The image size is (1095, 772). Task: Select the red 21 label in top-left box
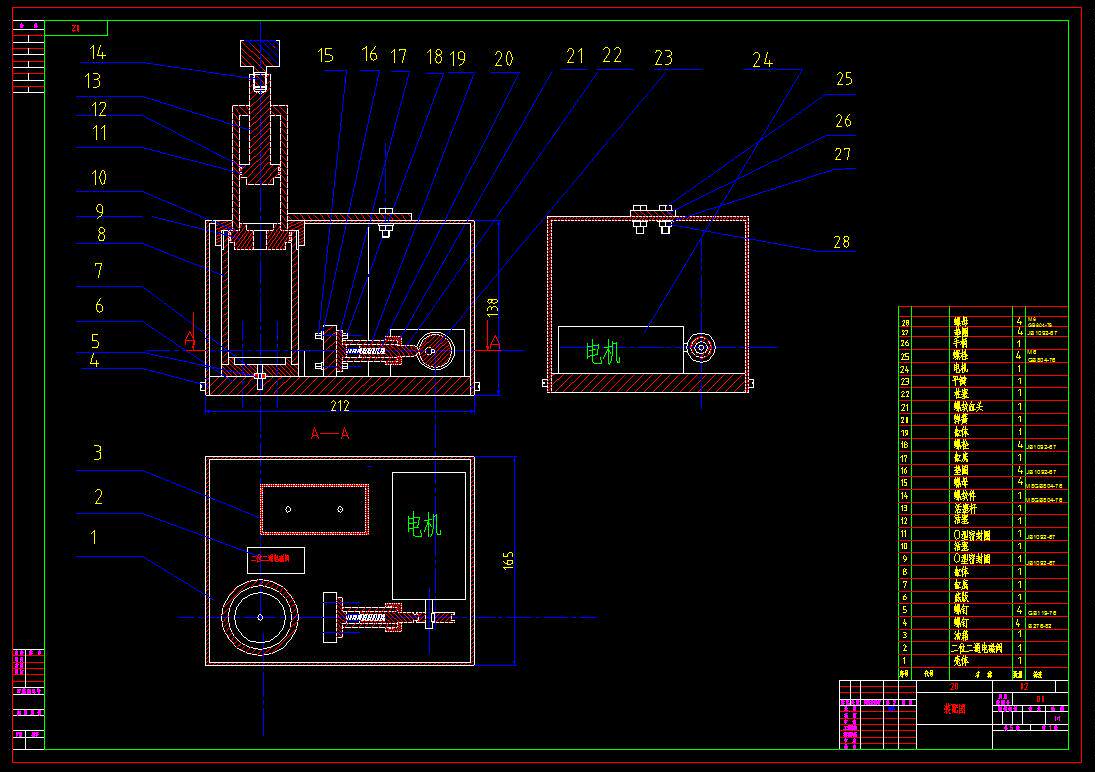click(x=75, y=28)
